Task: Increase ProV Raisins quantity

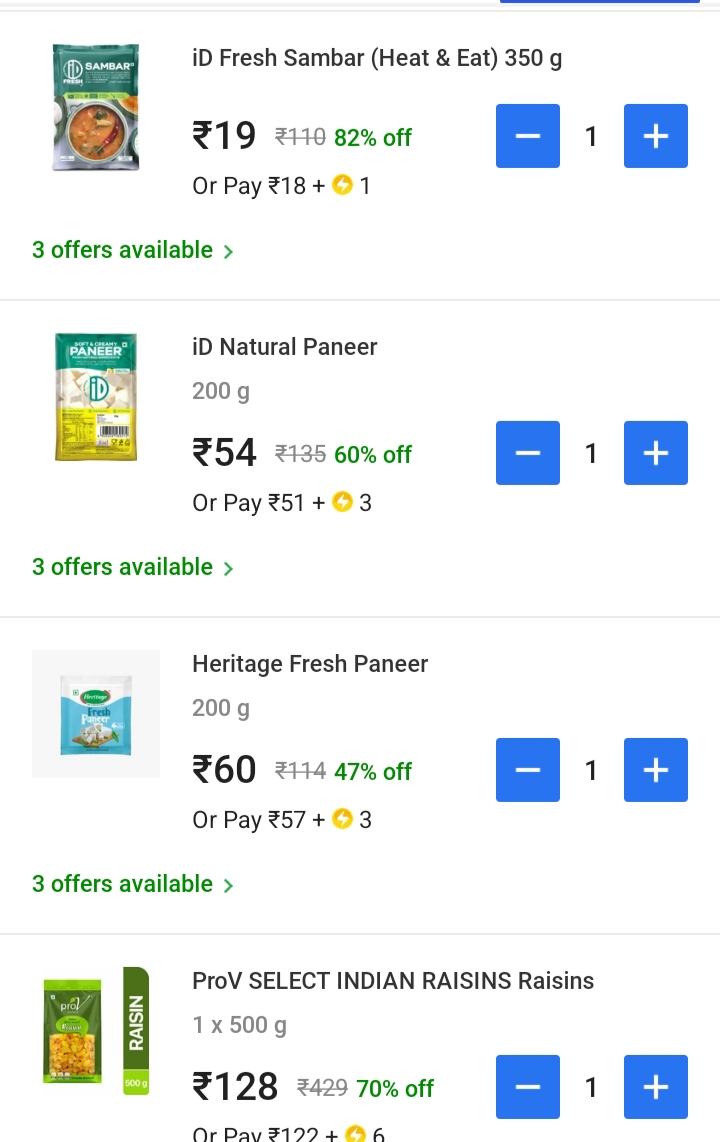Action: [x=655, y=1087]
